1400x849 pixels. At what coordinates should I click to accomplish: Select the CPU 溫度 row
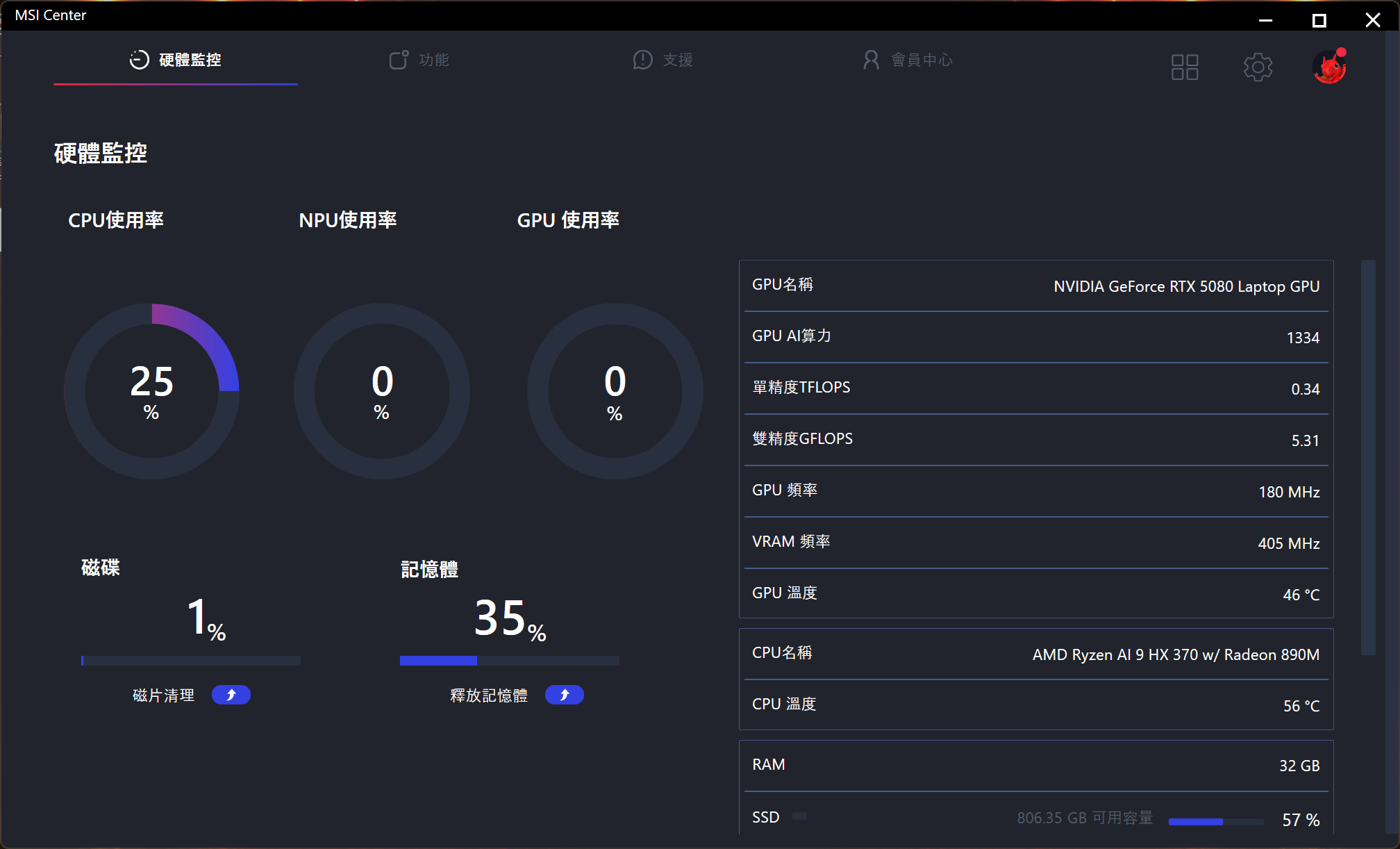click(x=1036, y=704)
